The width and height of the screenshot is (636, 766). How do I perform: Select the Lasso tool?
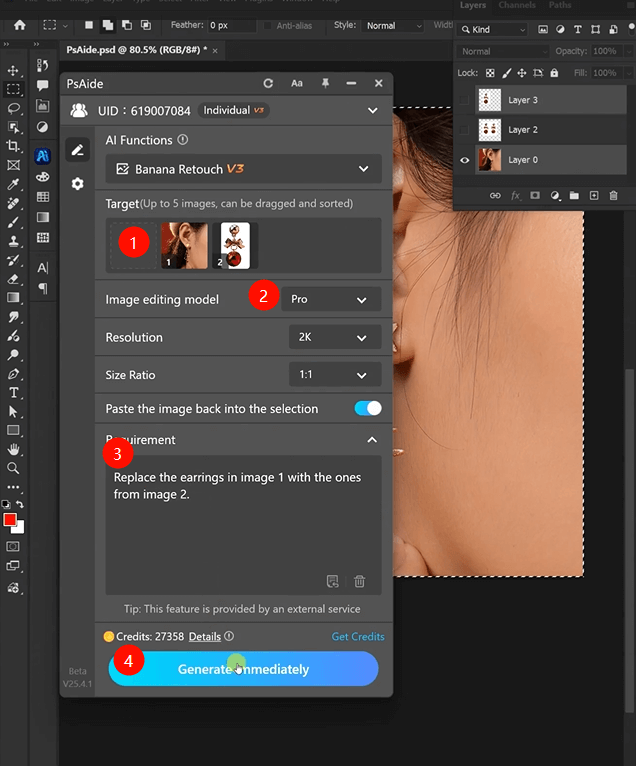[13, 108]
